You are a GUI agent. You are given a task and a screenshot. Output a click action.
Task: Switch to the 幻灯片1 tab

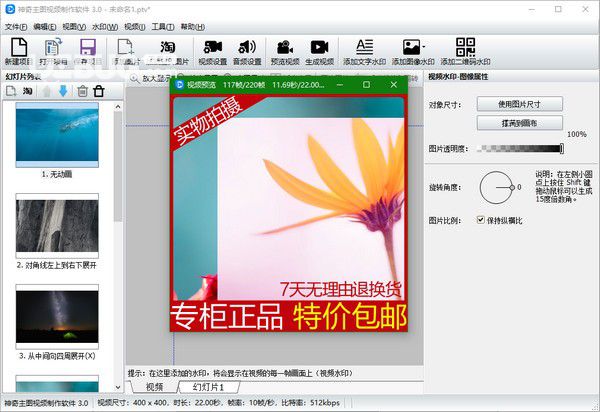209,387
